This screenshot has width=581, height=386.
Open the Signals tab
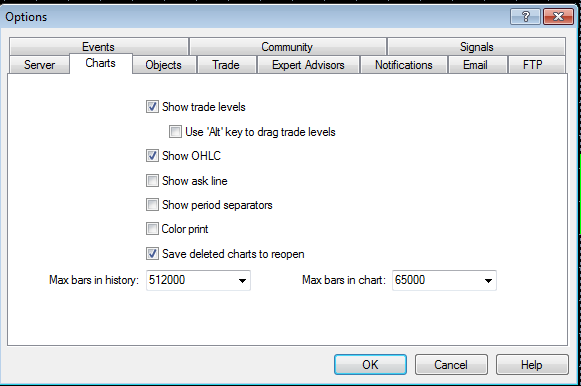tap(477, 47)
